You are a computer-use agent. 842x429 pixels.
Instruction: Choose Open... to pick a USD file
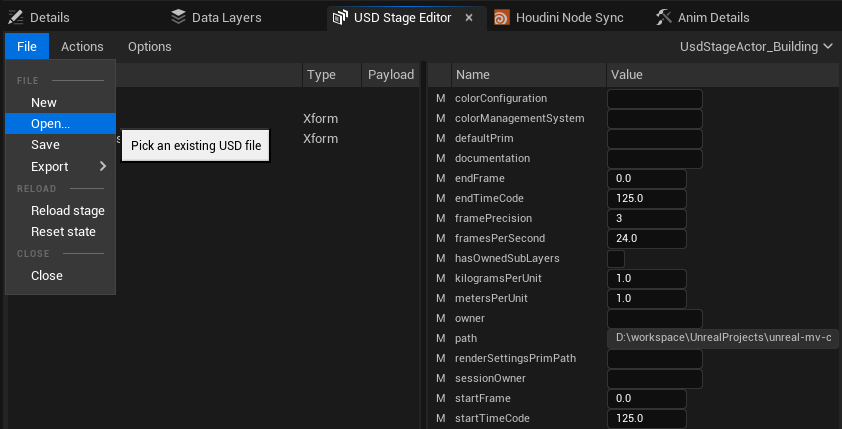[x=60, y=123]
